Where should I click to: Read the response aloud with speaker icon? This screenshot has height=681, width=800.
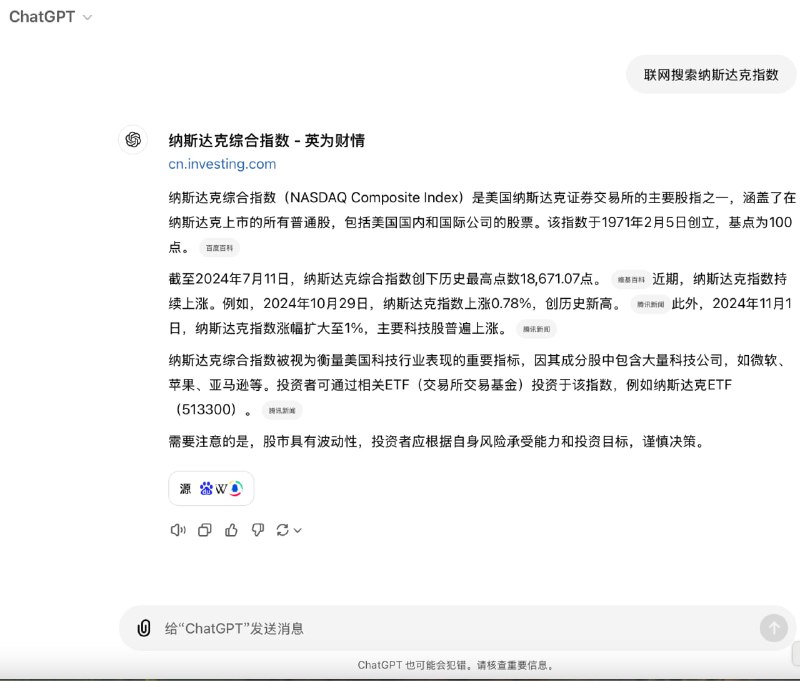(x=178, y=530)
